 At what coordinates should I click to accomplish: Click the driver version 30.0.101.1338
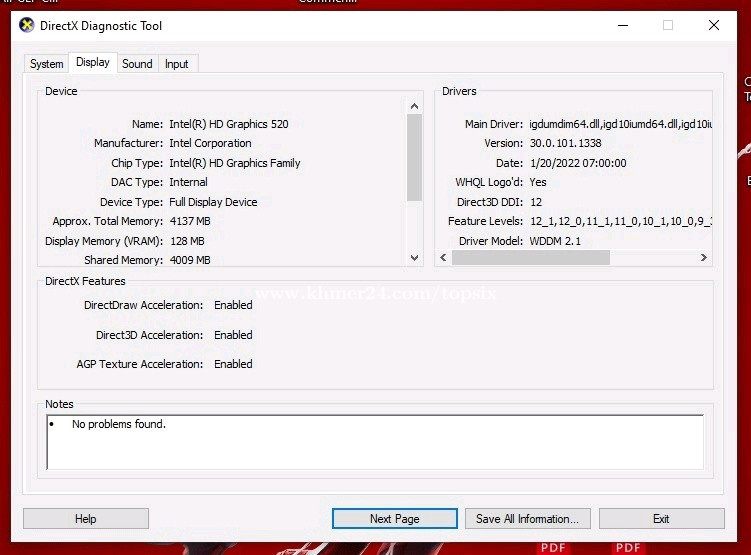pos(565,143)
